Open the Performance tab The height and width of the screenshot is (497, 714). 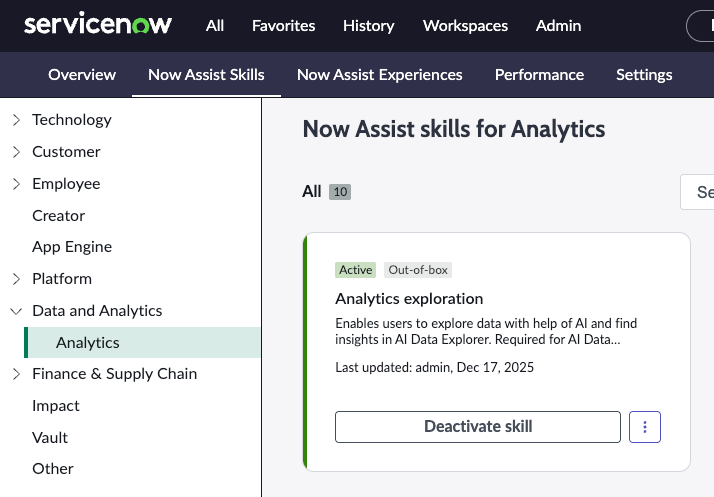(539, 75)
